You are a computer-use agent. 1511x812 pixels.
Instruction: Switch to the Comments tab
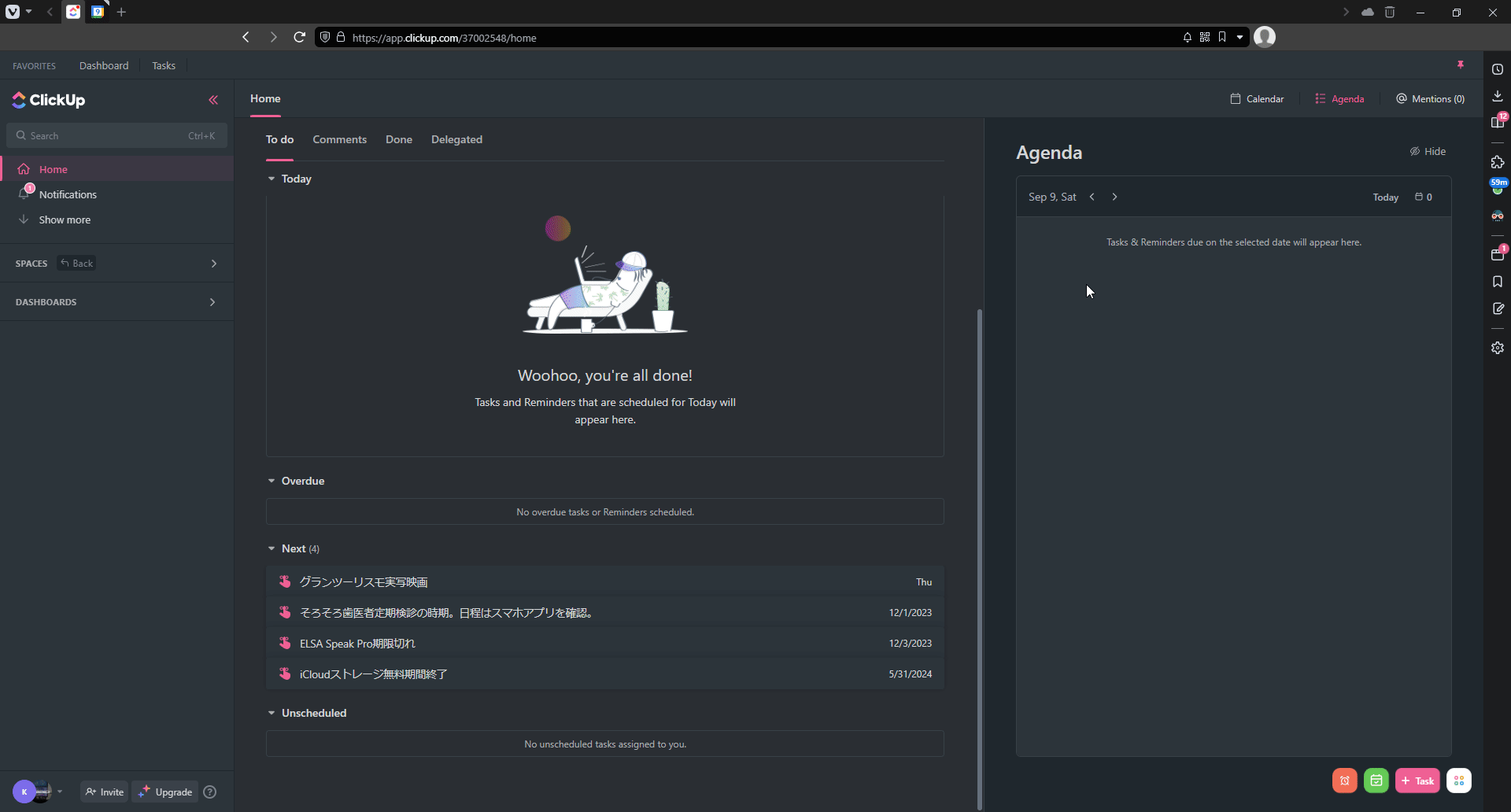[339, 139]
